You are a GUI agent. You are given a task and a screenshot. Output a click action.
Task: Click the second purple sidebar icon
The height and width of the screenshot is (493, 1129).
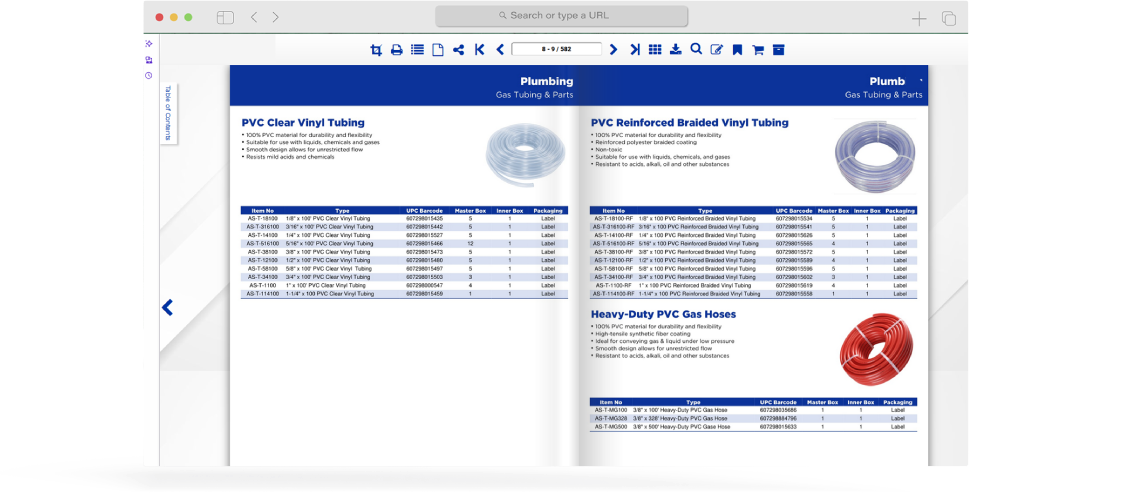[x=148, y=60]
